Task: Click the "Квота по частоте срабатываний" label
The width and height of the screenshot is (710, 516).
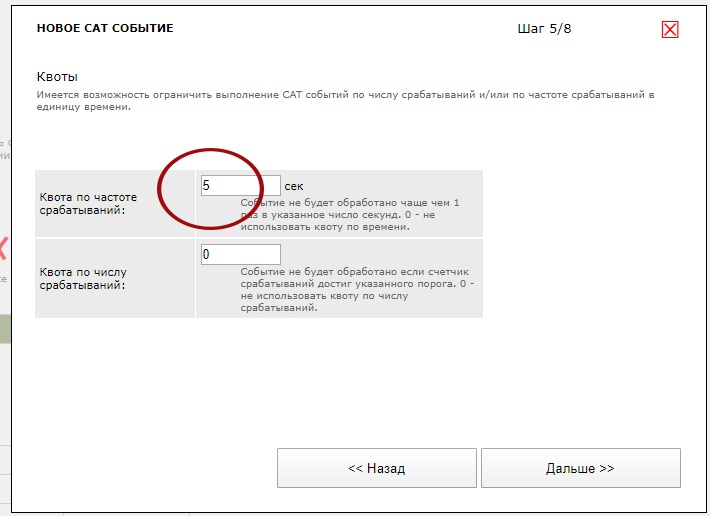Action: point(88,204)
